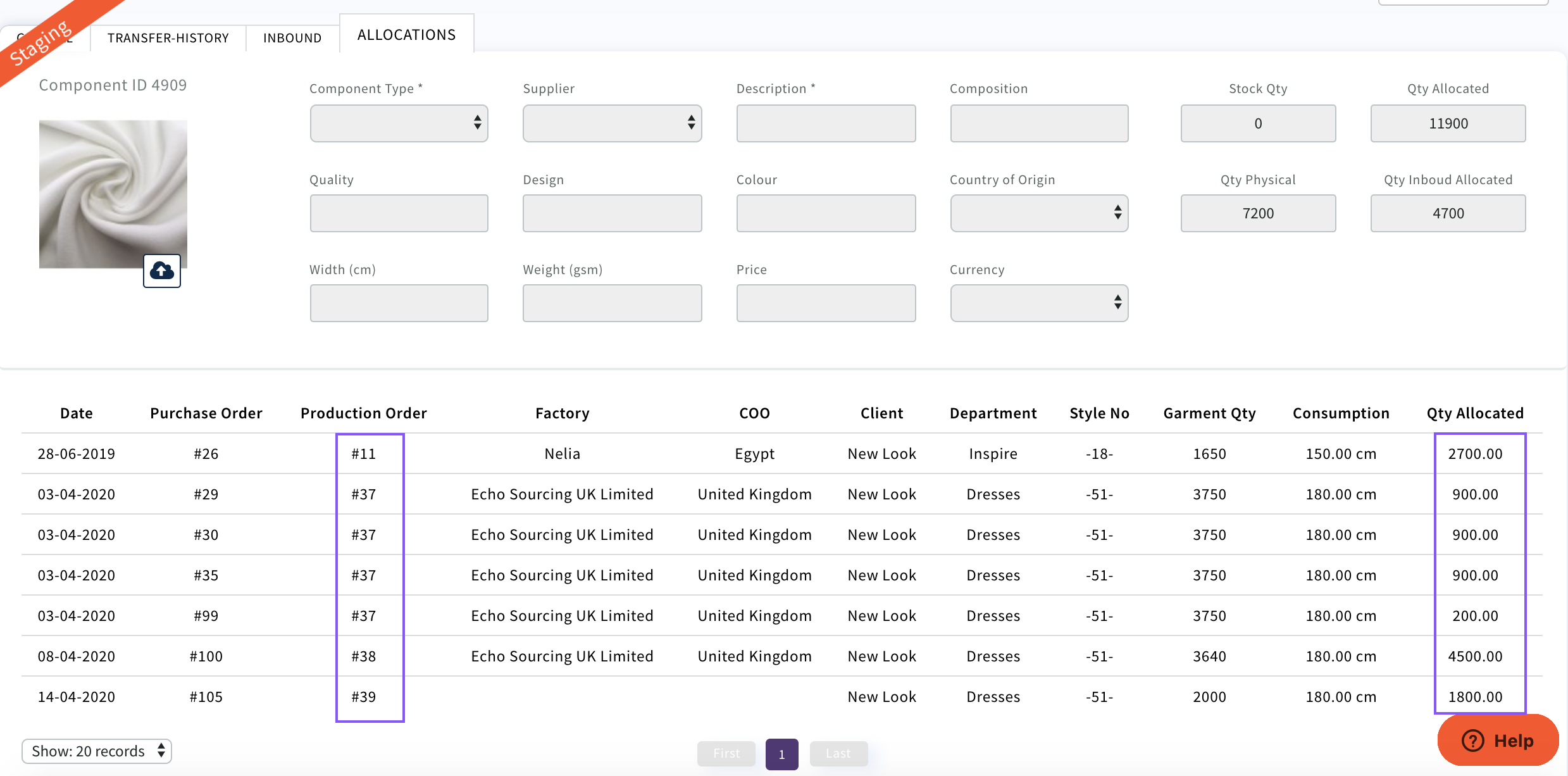Screen dimensions: 1568x776
Task: Click the cloud upload image icon
Action: pyautogui.click(x=162, y=271)
